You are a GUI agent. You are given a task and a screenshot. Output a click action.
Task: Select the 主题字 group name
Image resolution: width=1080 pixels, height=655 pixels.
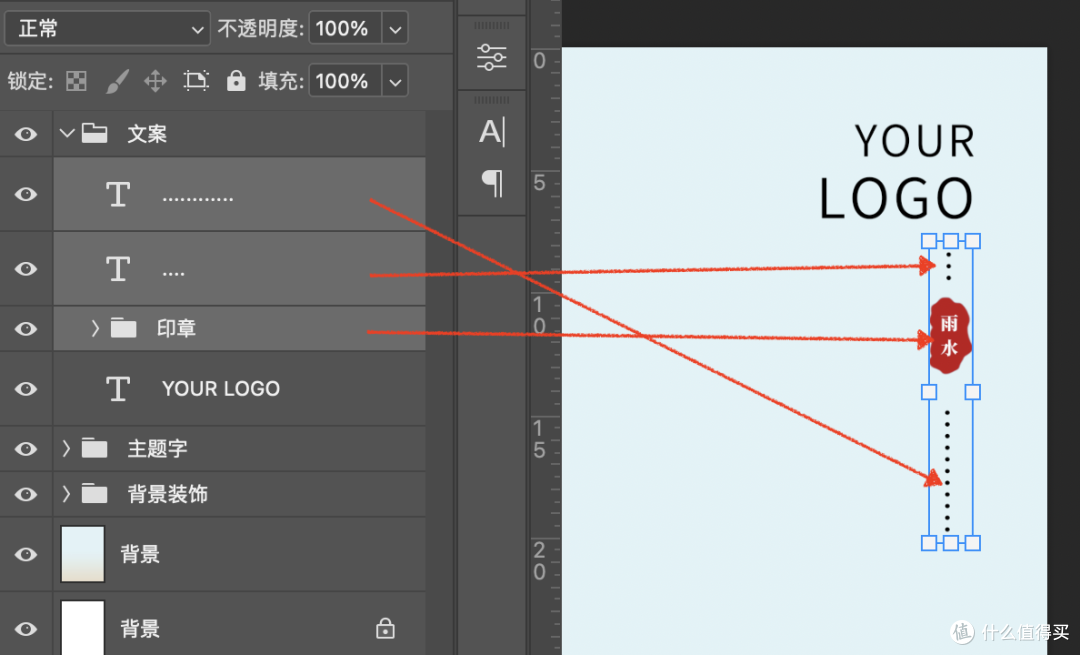click(158, 449)
